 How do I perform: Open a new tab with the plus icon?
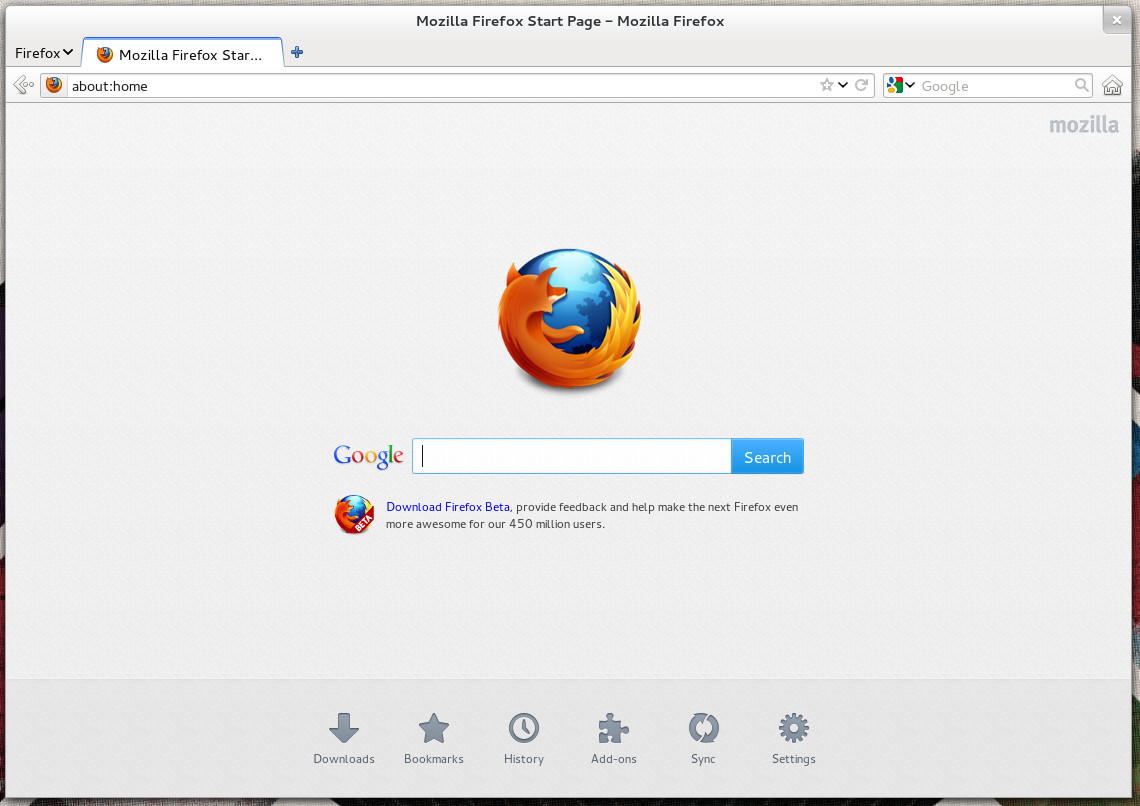[297, 52]
